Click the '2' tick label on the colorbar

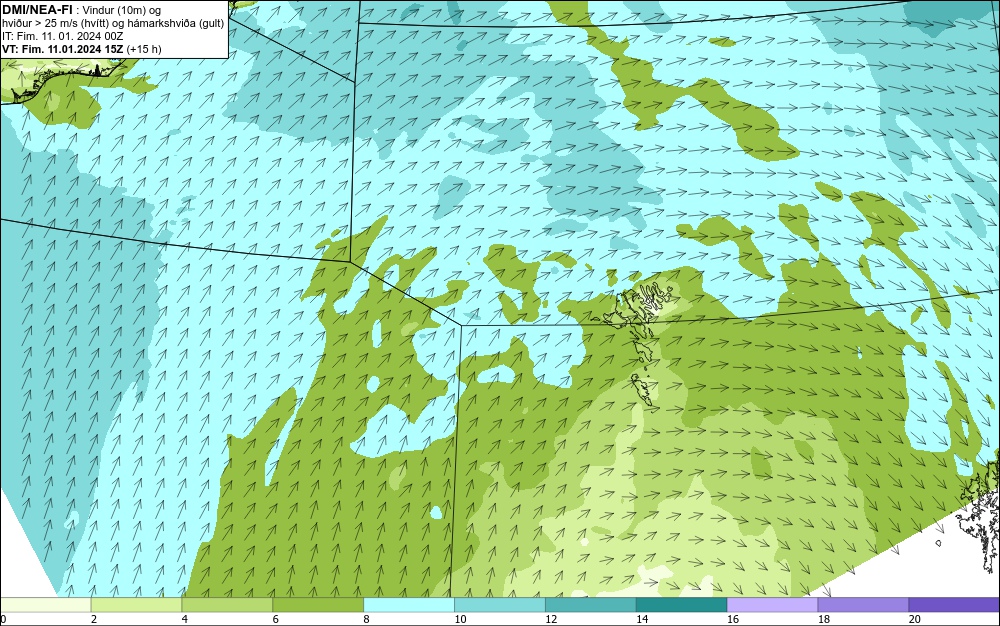point(94,619)
